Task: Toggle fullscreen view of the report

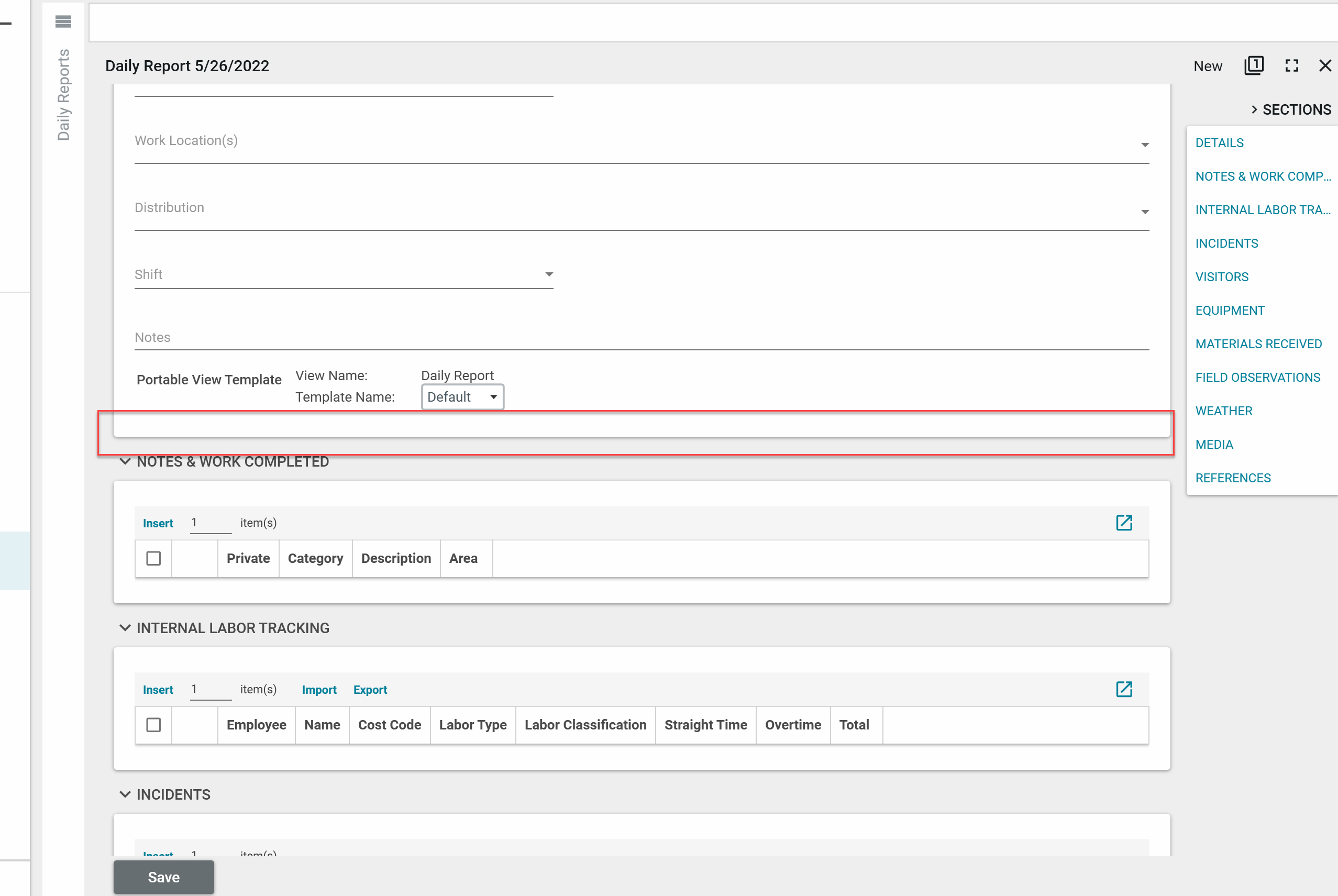Action: 1291,65
